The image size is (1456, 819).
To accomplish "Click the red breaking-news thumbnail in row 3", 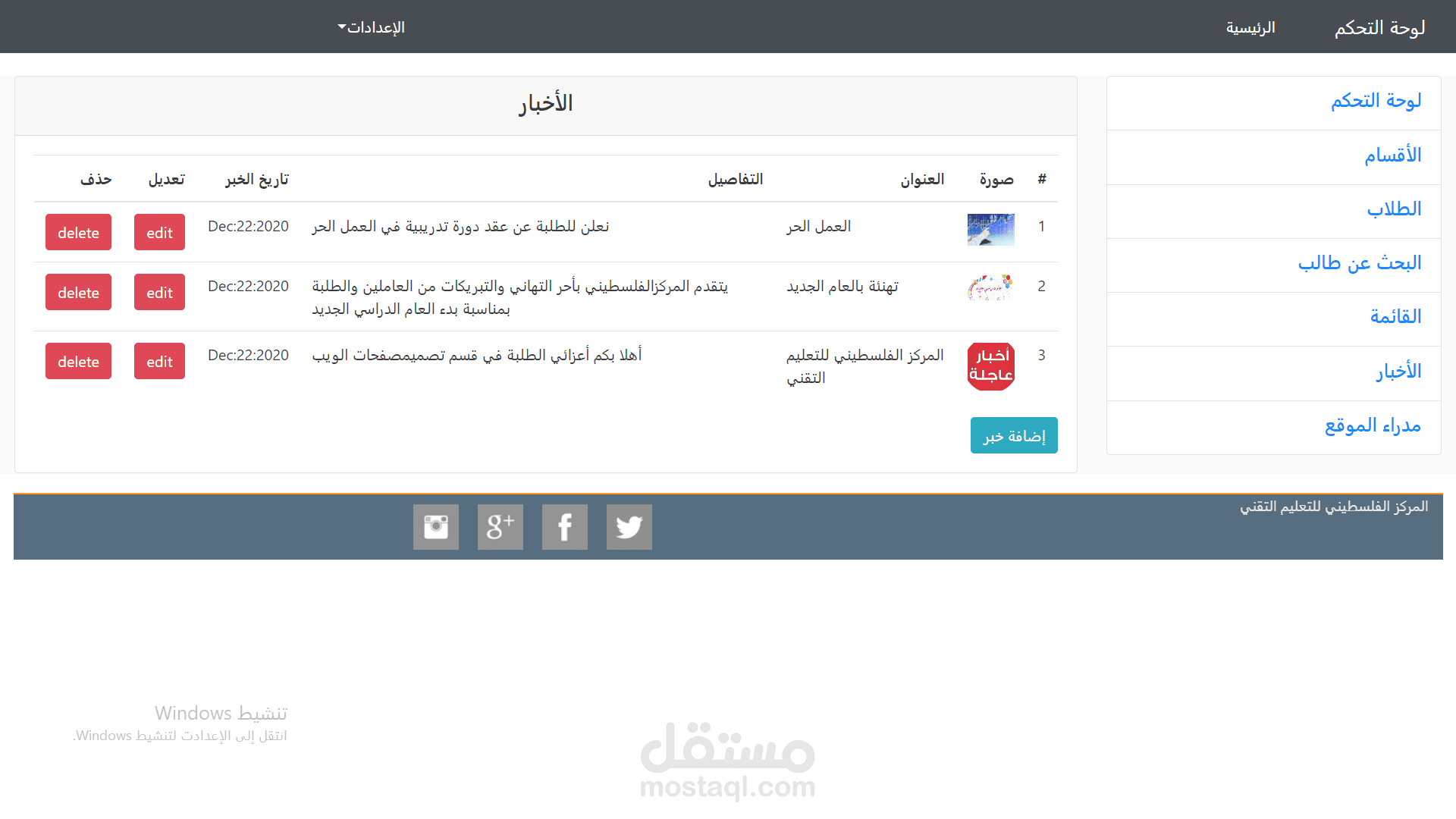I will (990, 366).
